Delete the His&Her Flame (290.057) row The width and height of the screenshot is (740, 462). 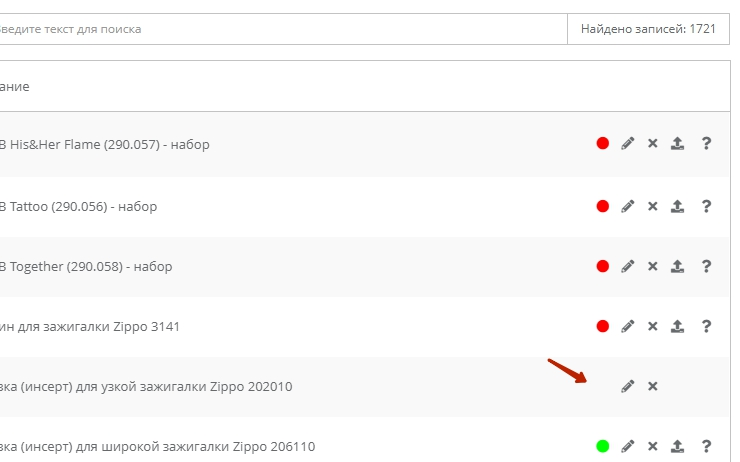point(653,144)
